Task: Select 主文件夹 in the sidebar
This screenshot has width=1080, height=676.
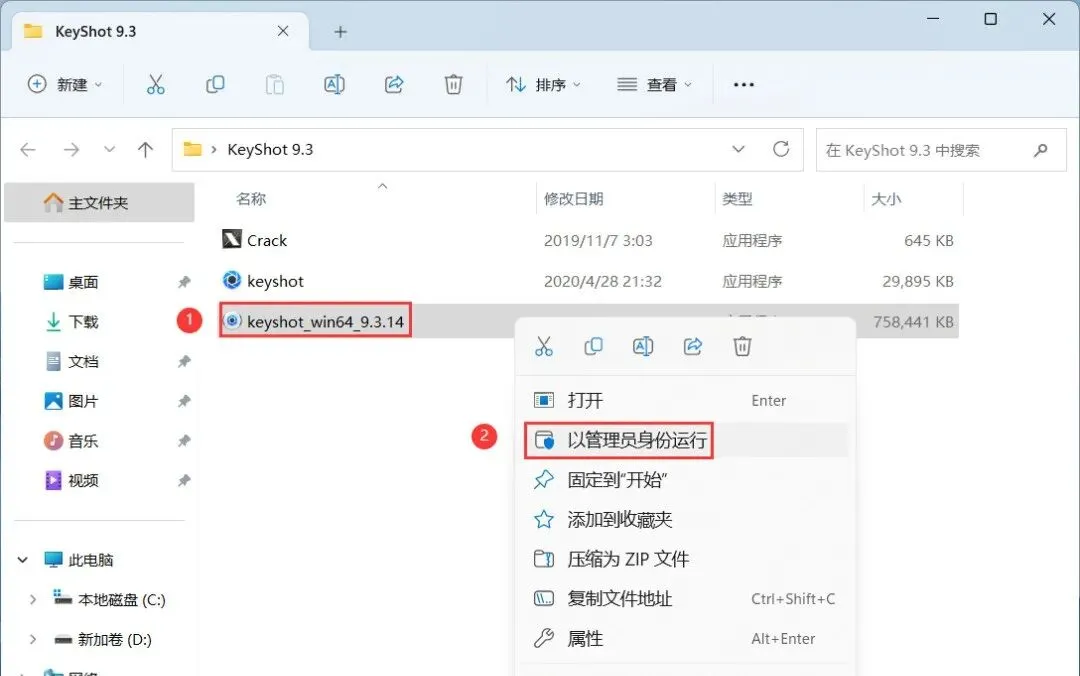Action: (x=99, y=203)
